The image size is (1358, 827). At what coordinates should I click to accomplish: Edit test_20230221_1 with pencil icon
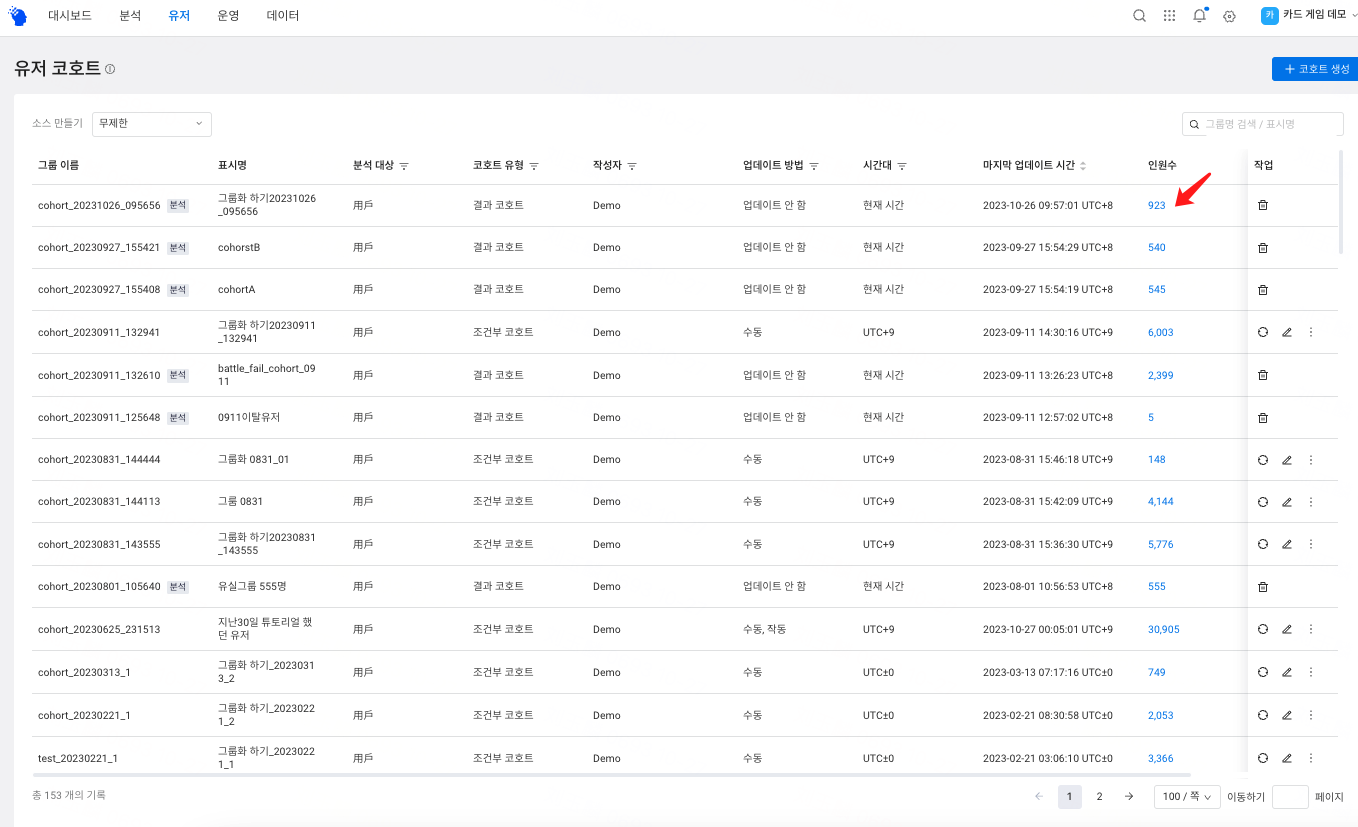point(1287,758)
